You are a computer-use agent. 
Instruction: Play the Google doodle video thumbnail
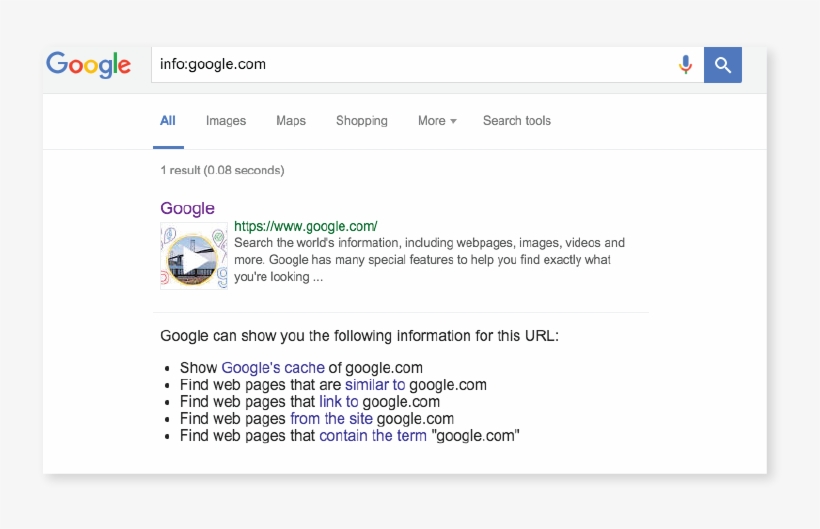(x=193, y=256)
